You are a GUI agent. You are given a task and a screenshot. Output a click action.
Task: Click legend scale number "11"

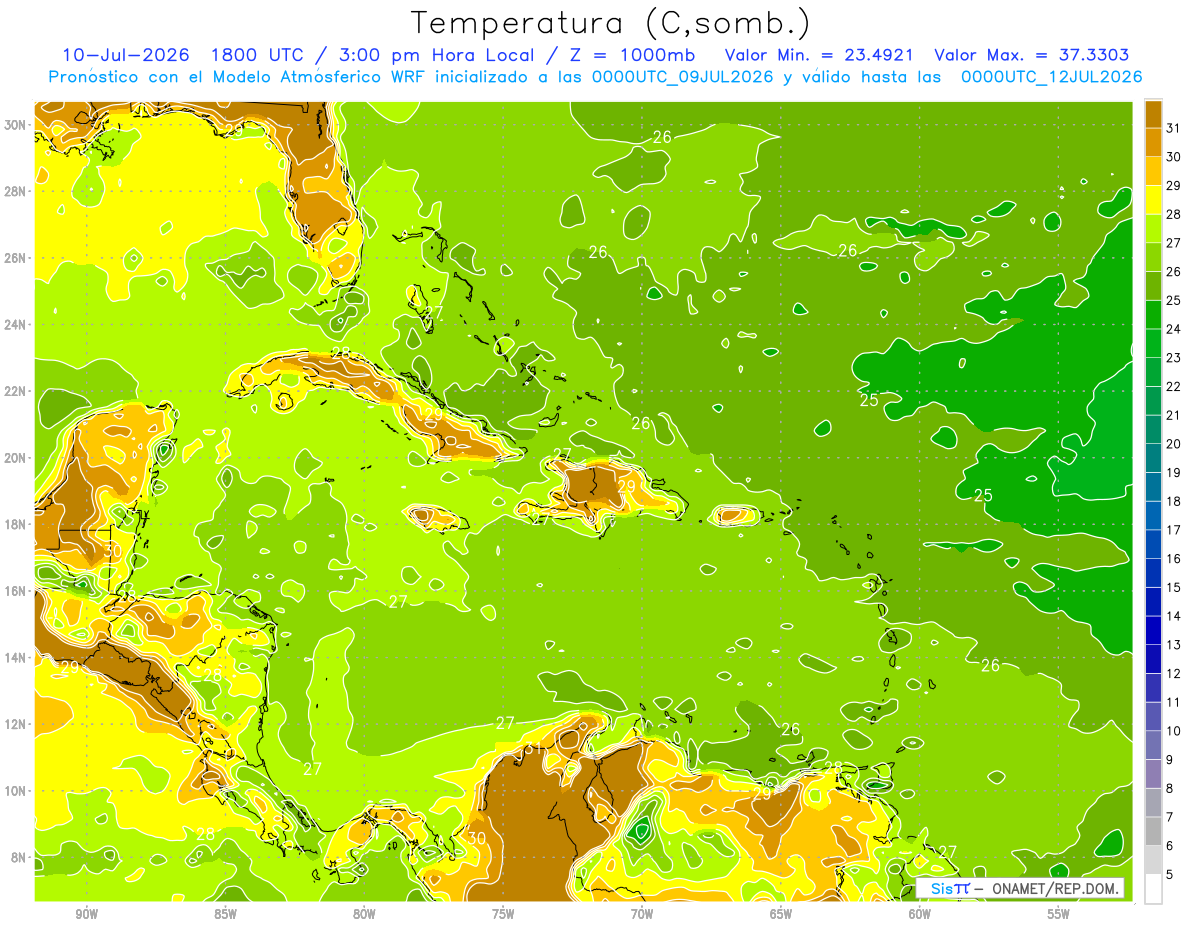[1173, 703]
